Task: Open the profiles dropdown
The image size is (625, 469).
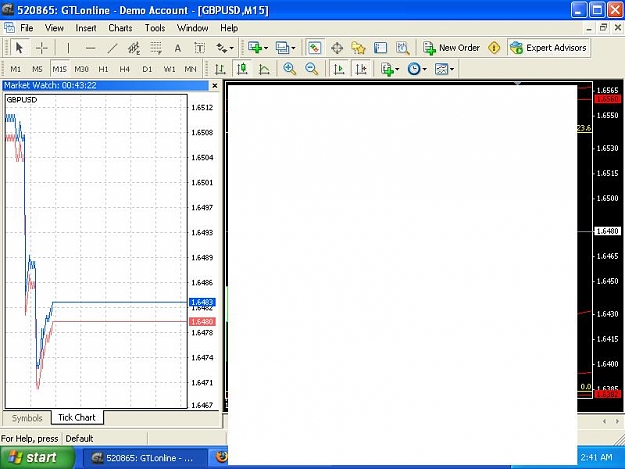Action: click(285, 48)
